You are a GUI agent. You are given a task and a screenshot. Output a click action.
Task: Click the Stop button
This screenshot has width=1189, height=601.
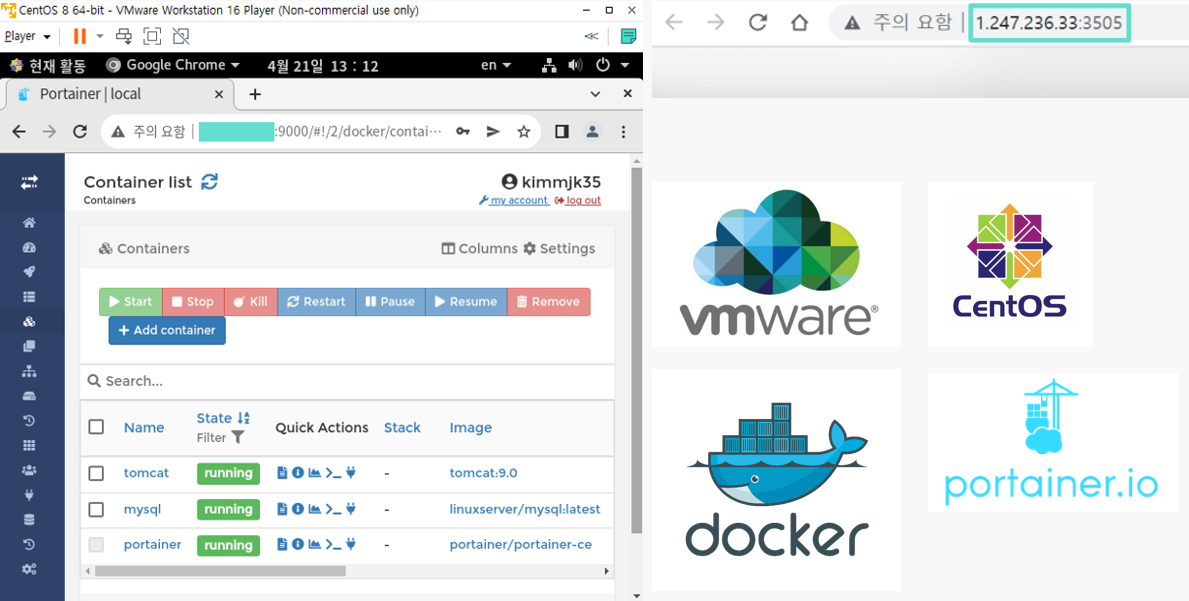click(193, 302)
